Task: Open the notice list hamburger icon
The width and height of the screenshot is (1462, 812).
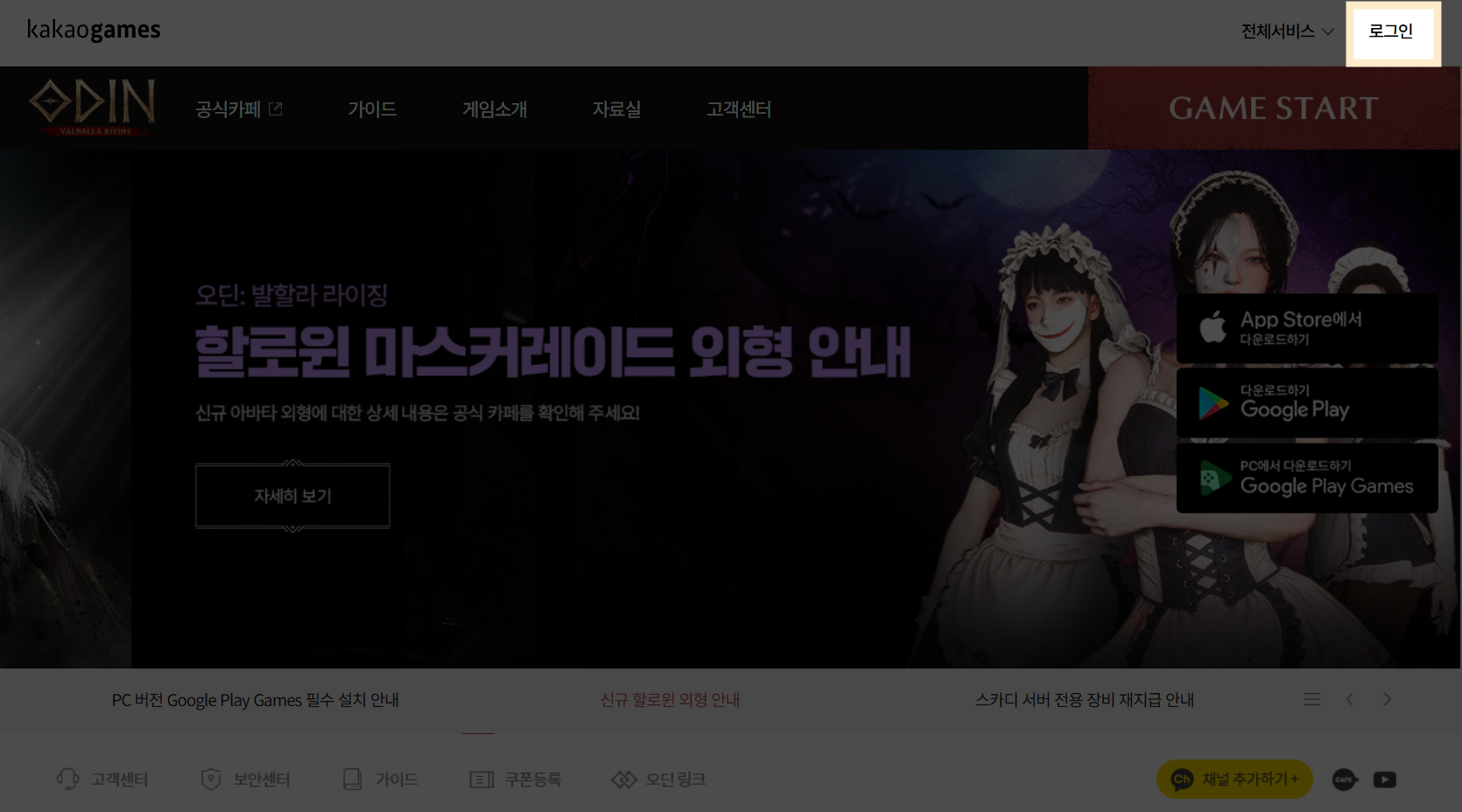Action: 1311,699
